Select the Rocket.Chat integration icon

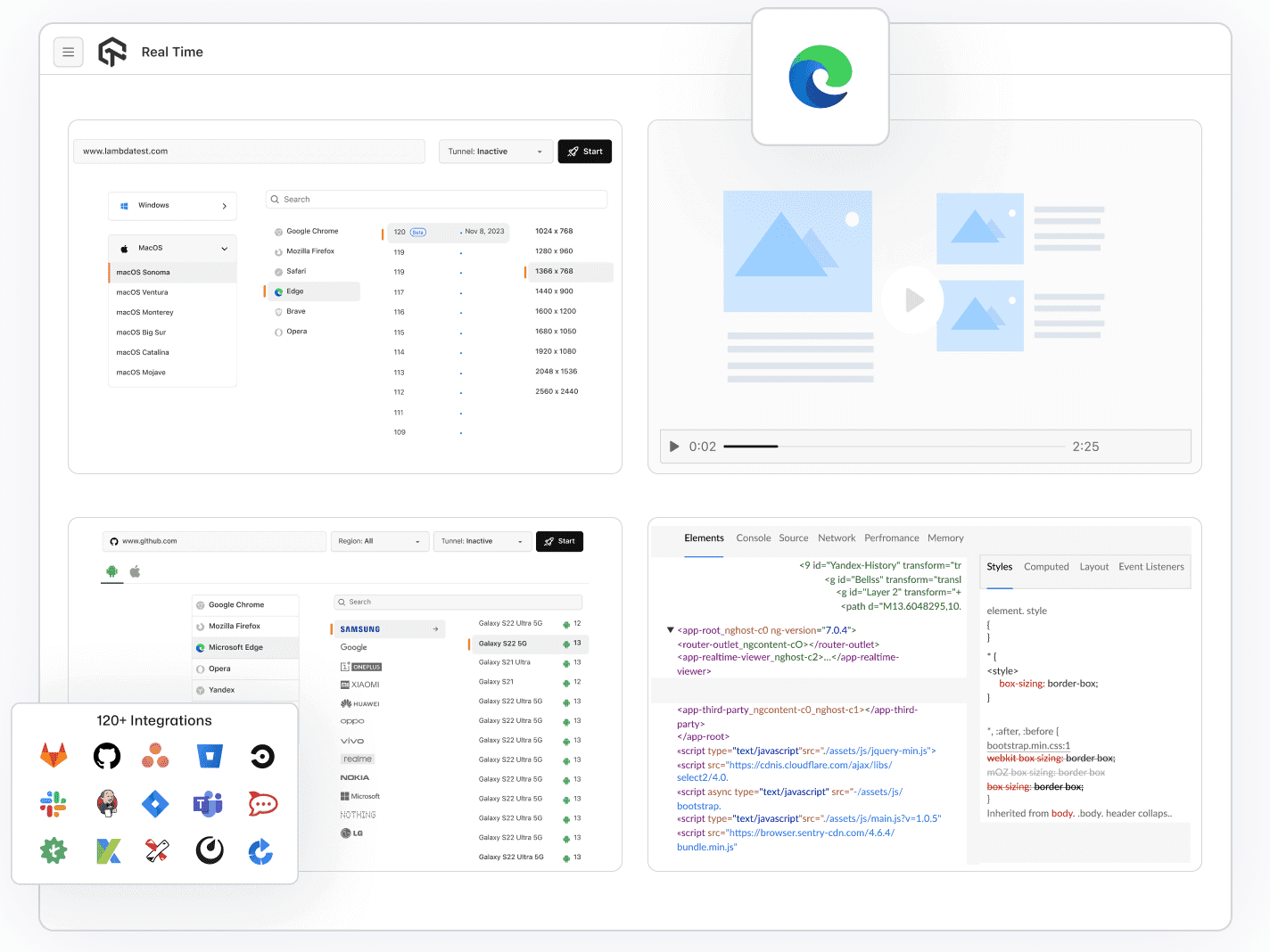262,803
